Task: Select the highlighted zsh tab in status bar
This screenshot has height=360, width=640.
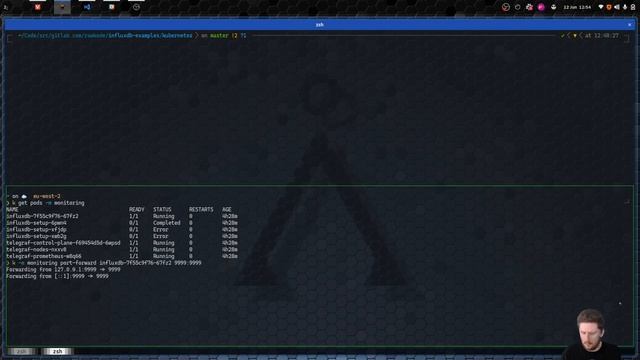Action: [x=58, y=351]
